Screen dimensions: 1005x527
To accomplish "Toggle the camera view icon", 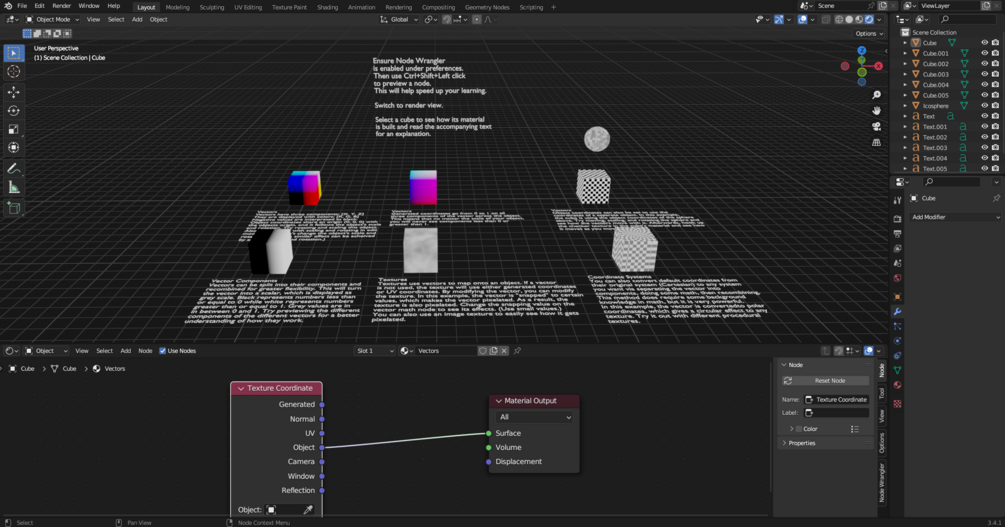I will click(876, 126).
